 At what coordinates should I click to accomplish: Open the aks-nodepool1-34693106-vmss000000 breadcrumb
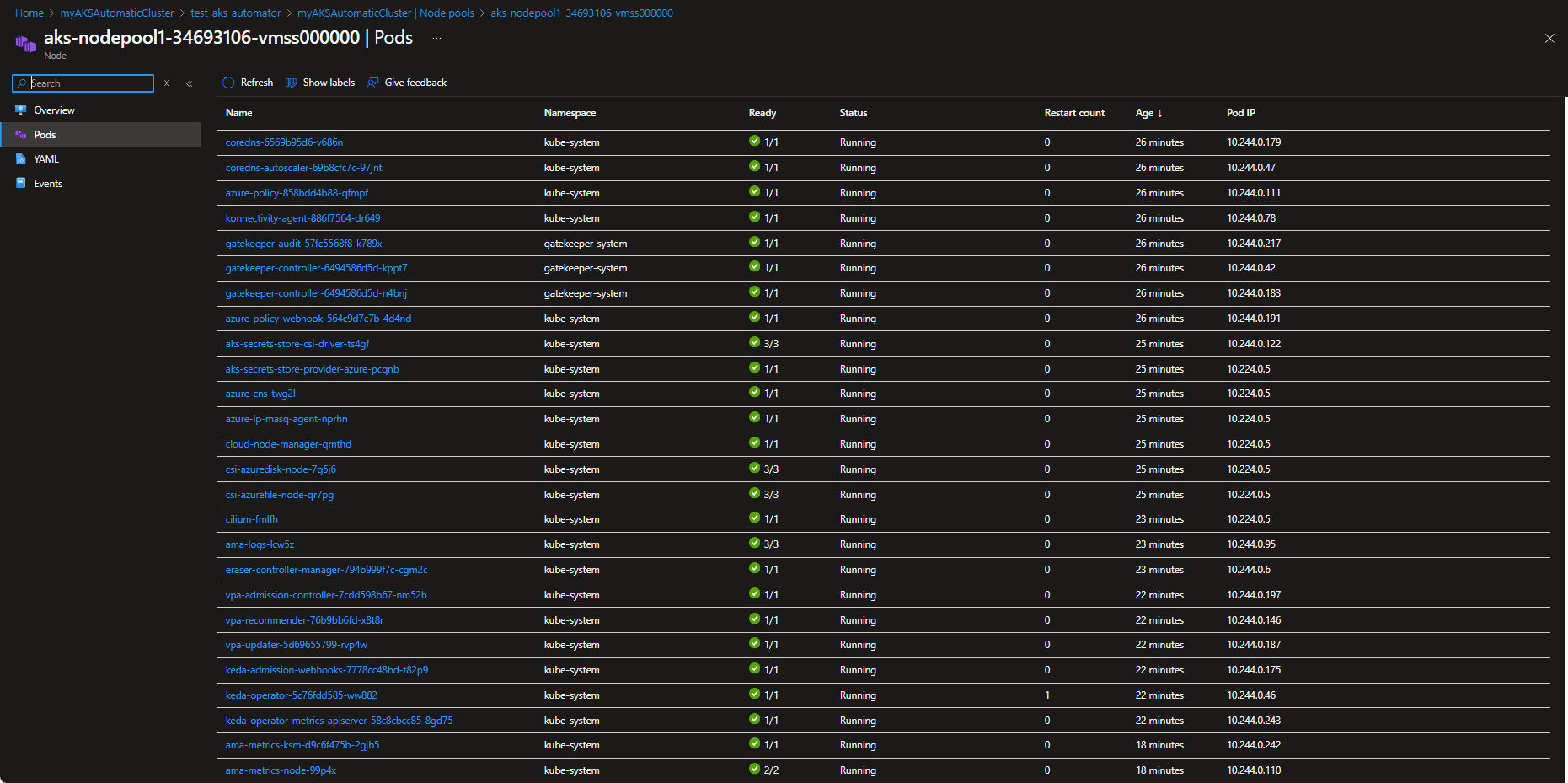tap(581, 13)
